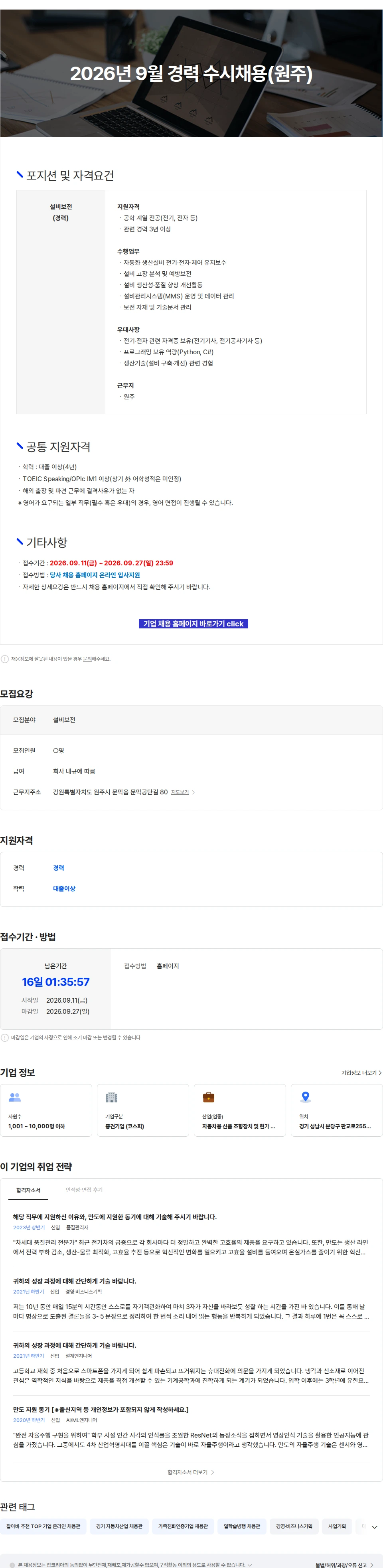Viewport: 383px width, 1568px height.
Task: Select tag 일학습병행 채용관
Action: [x=242, y=1526]
